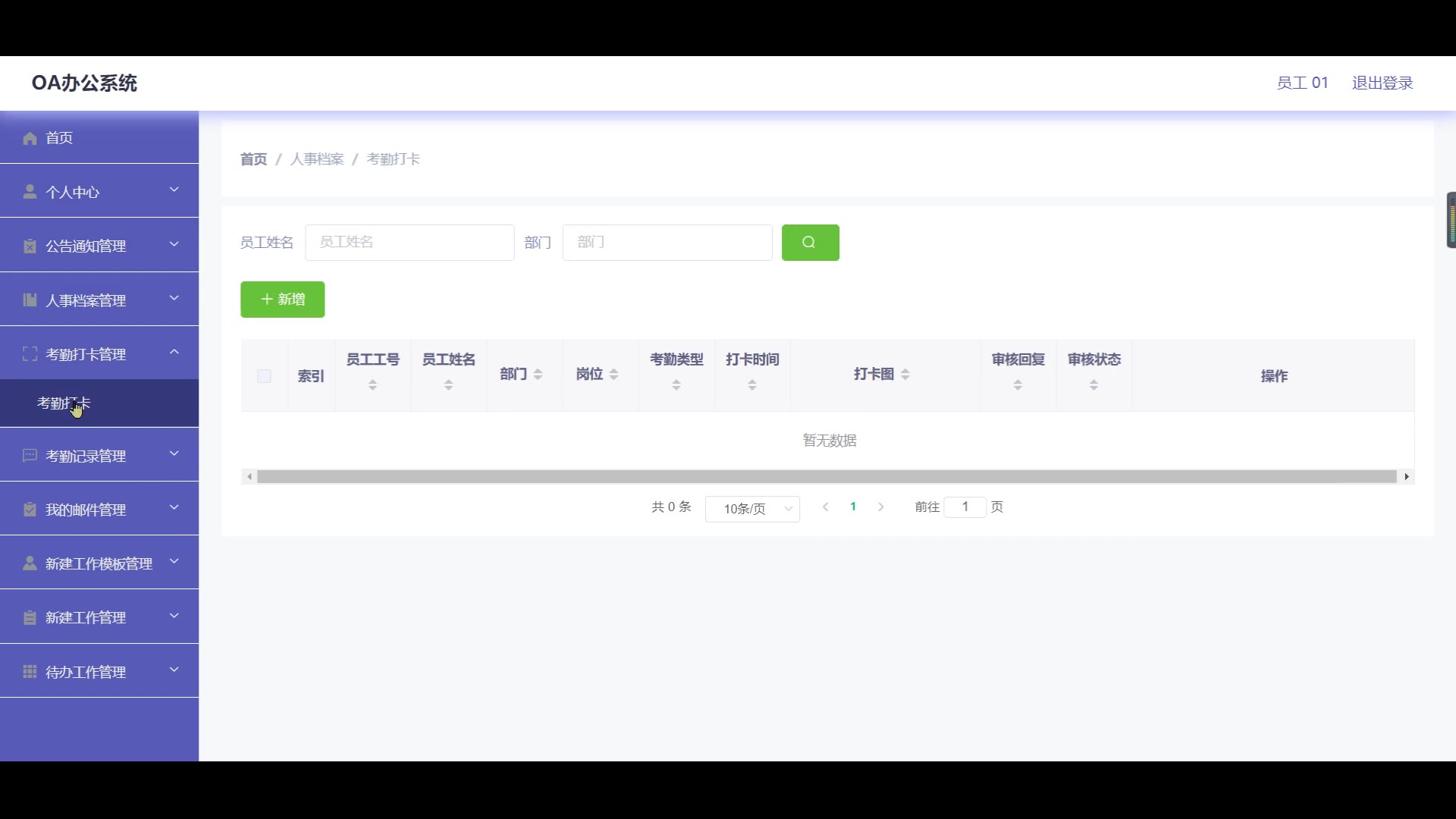Open the 新建工作模板管理 menu
Screen dimensions: 1456x819
coord(99,563)
